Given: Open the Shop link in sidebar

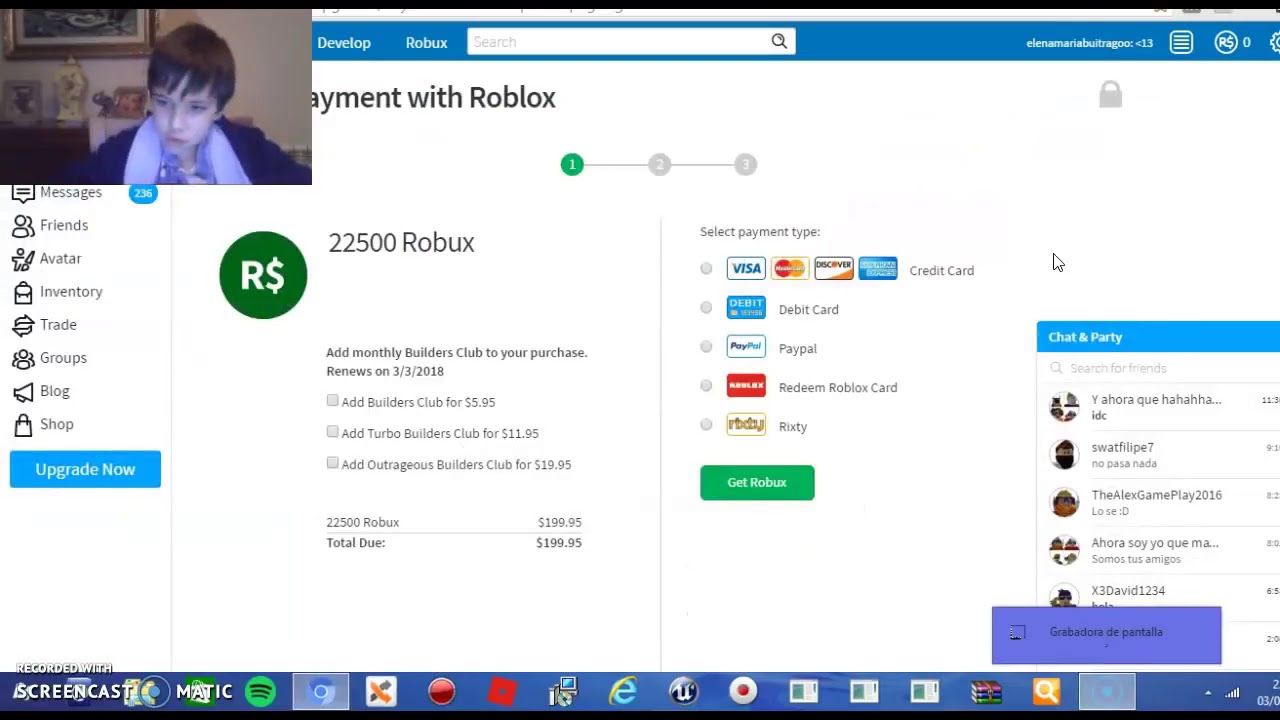Looking at the screenshot, I should tap(57, 424).
